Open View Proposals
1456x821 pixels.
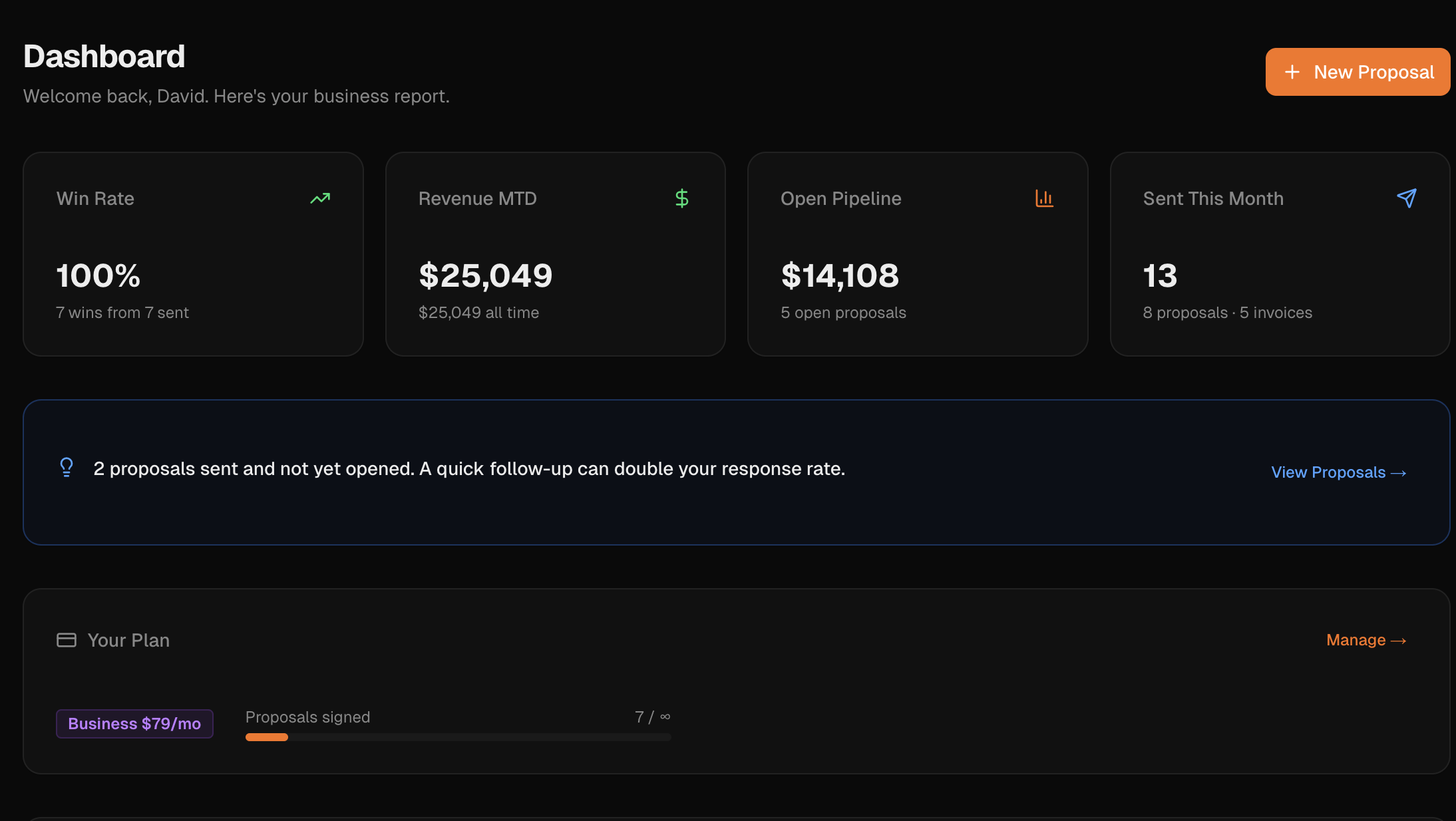[x=1328, y=472]
